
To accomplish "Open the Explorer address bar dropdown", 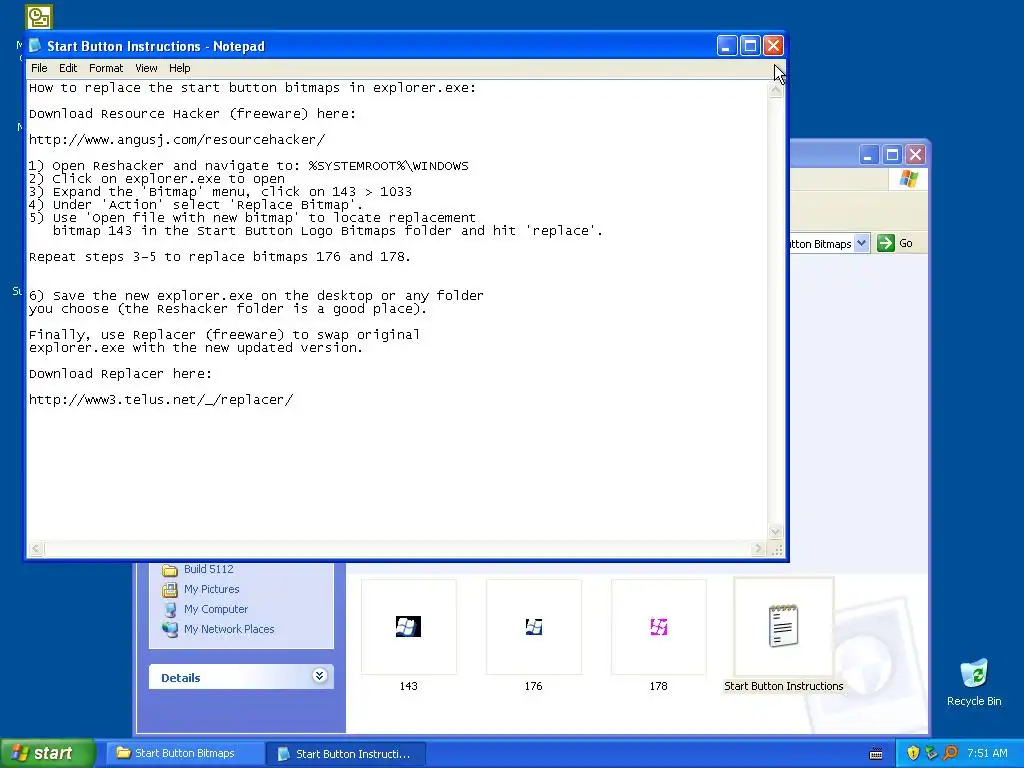I will pyautogui.click(x=861, y=244).
